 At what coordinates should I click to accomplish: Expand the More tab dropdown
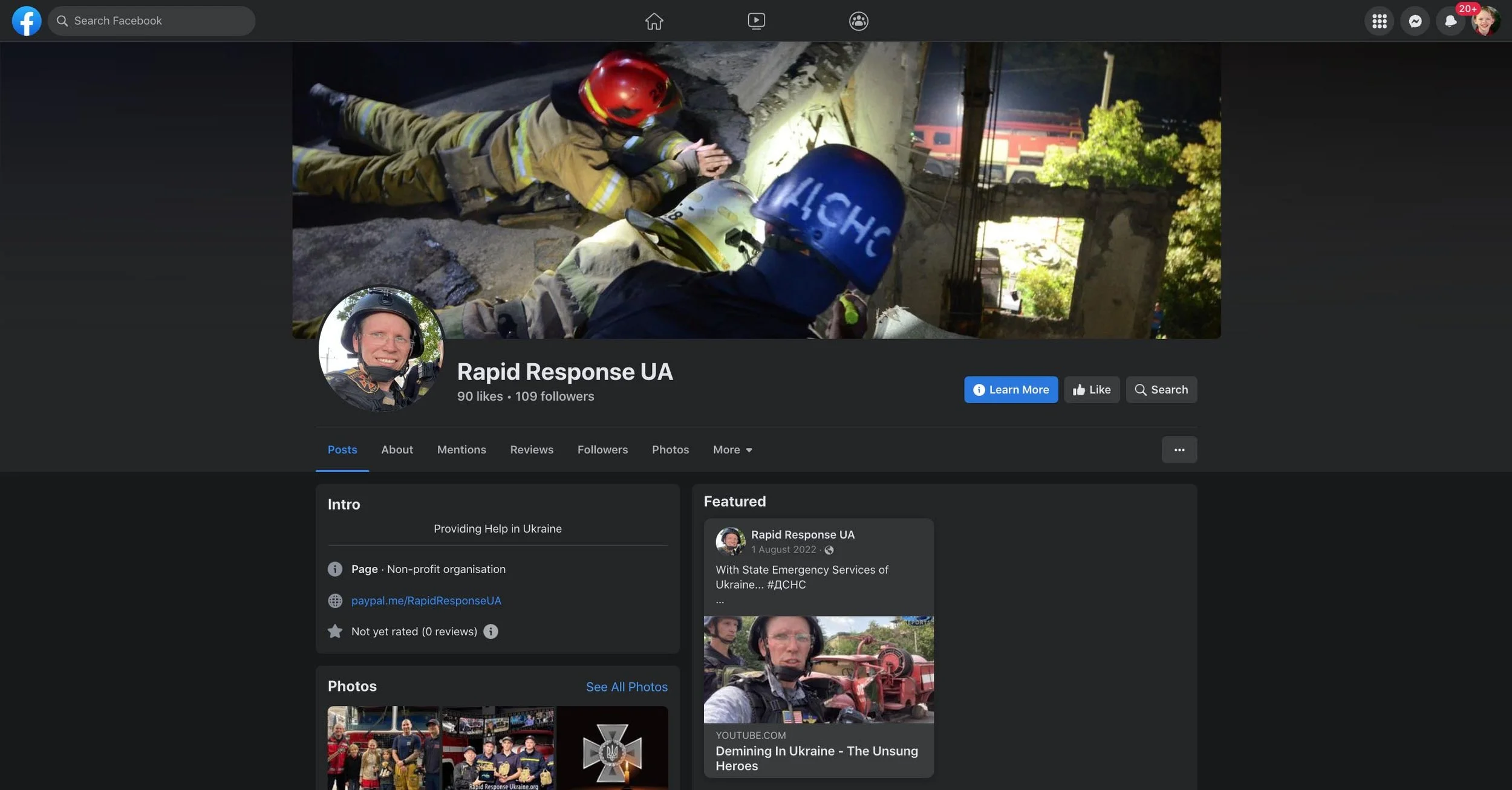tap(732, 450)
